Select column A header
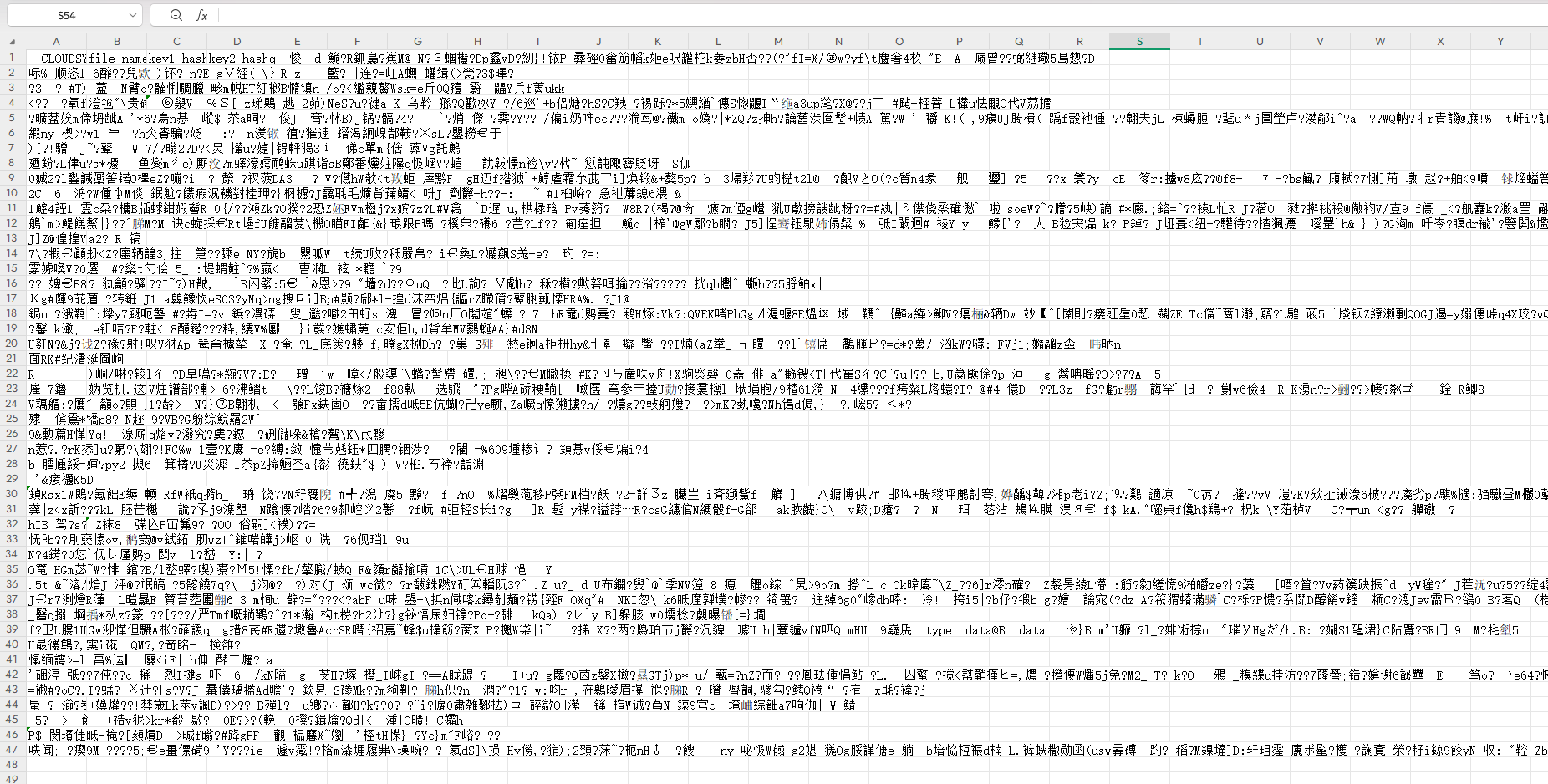This screenshot has width=1548, height=784. pos(56,40)
